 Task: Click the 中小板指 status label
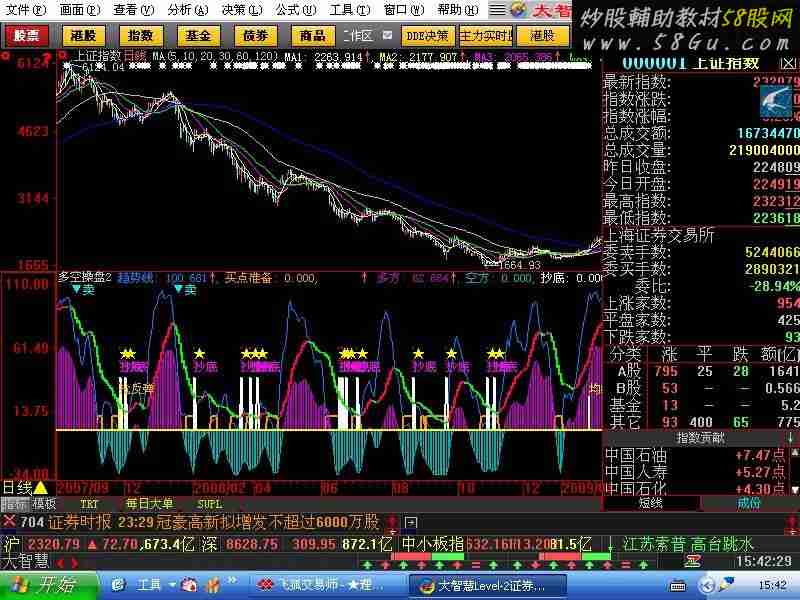point(433,544)
